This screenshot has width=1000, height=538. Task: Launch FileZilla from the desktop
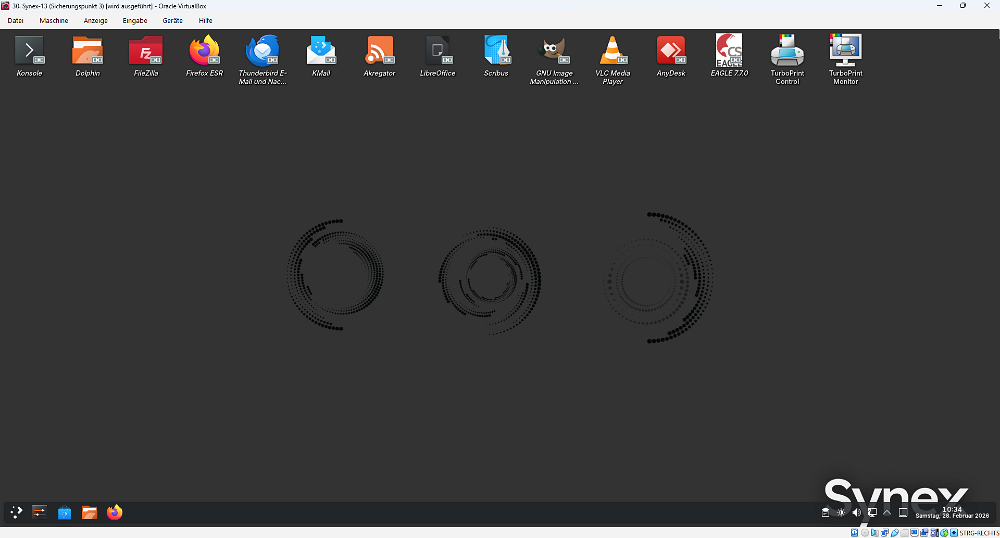146,51
